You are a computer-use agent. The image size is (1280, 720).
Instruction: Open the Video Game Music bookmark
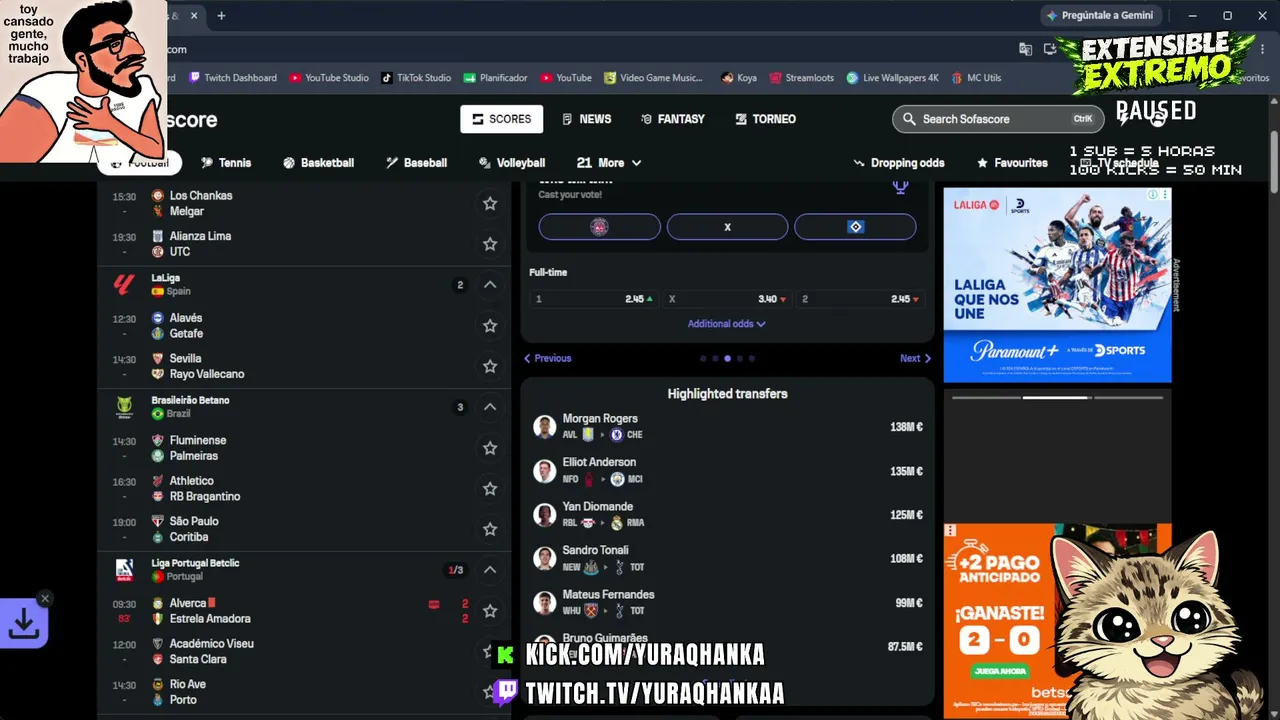point(653,78)
